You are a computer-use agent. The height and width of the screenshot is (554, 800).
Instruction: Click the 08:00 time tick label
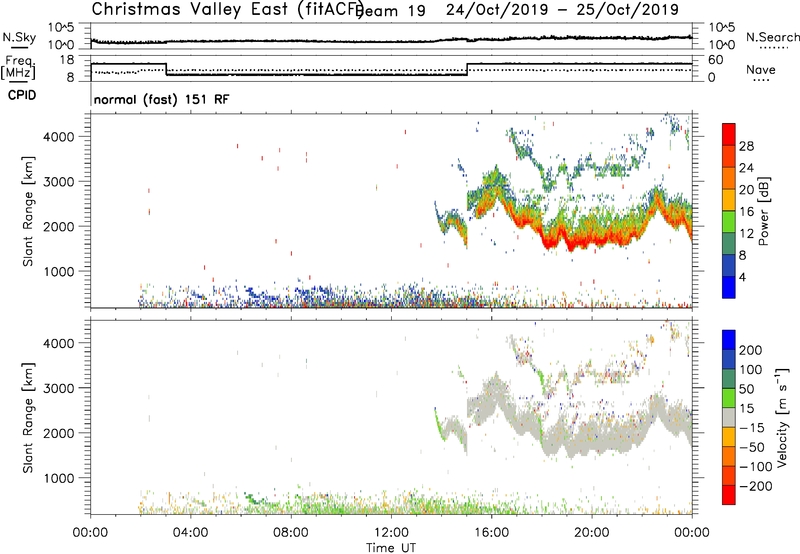click(291, 533)
